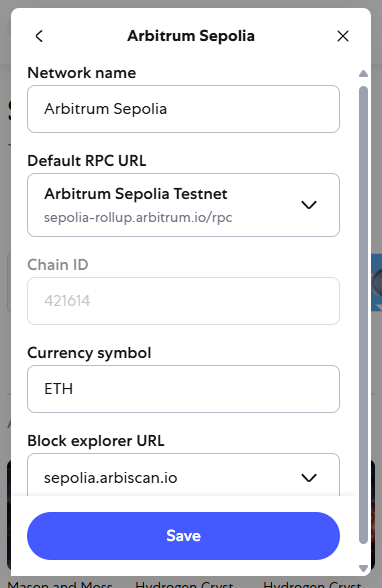
Task: Click the Default RPC URL label
Action: coord(87,160)
